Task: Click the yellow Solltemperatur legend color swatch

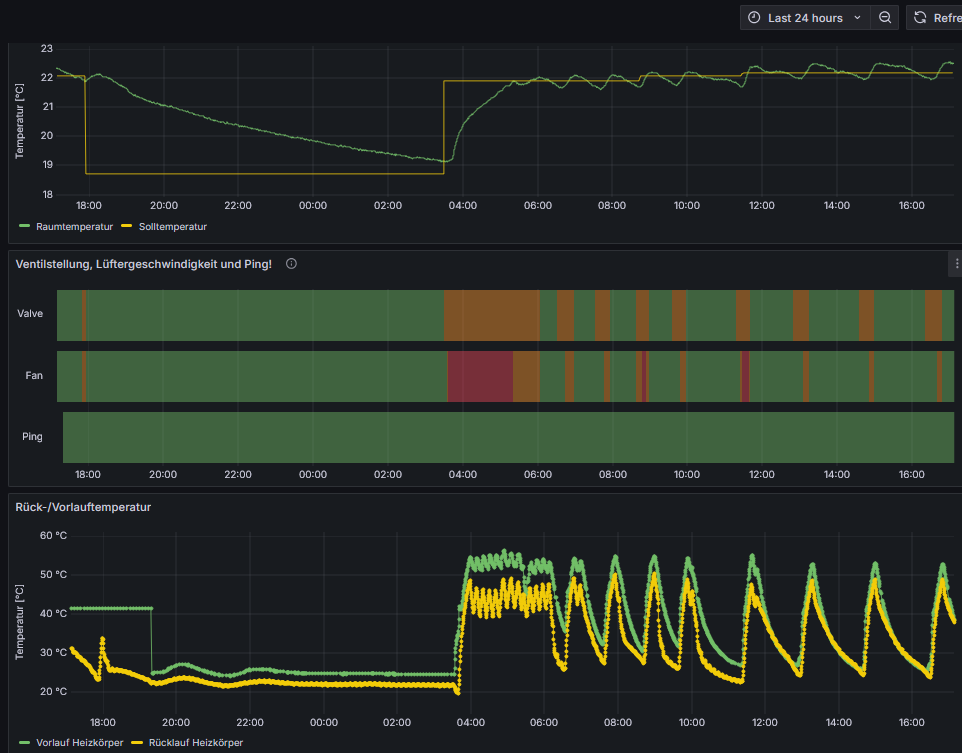Action: (126, 226)
